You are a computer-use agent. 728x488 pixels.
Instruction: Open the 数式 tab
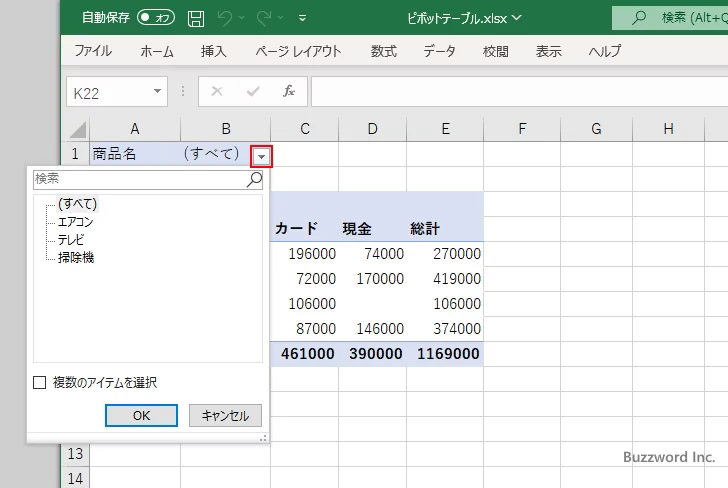[x=384, y=51]
